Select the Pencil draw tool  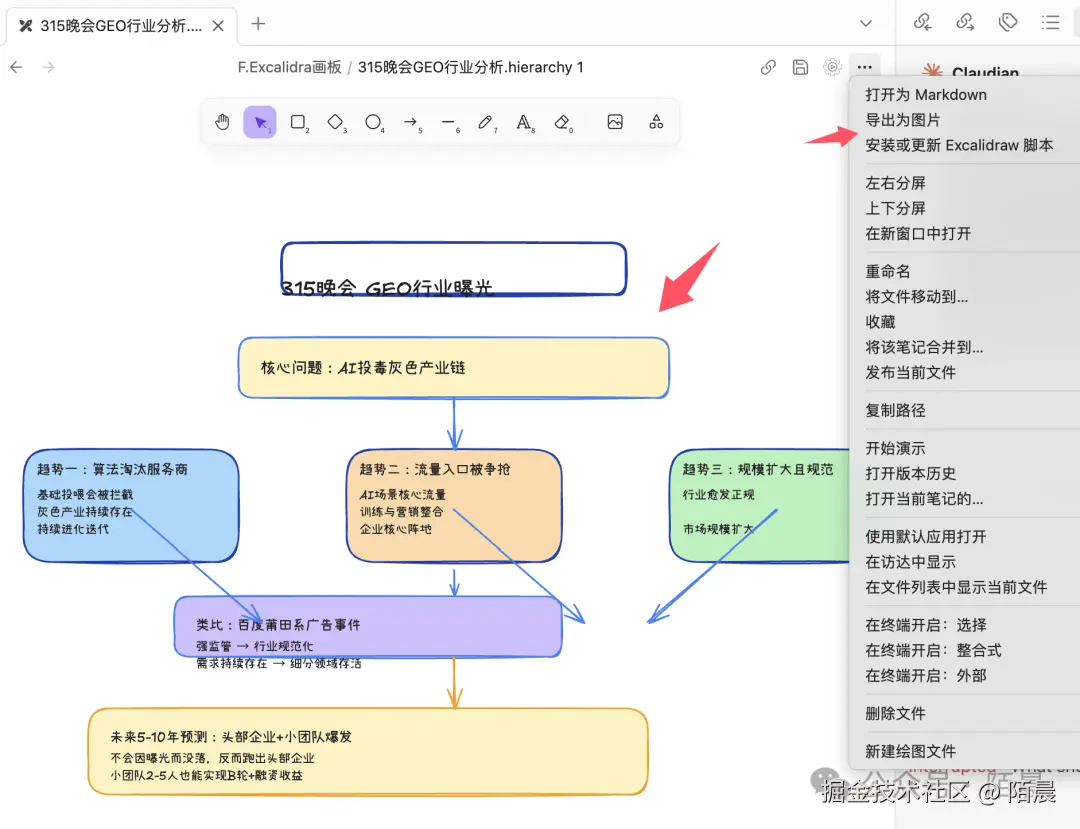click(486, 122)
